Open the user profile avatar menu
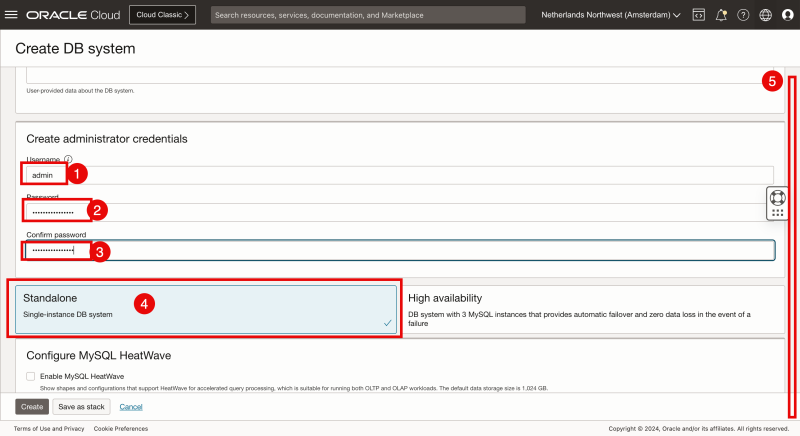Image resolution: width=800 pixels, height=436 pixels. click(788, 15)
